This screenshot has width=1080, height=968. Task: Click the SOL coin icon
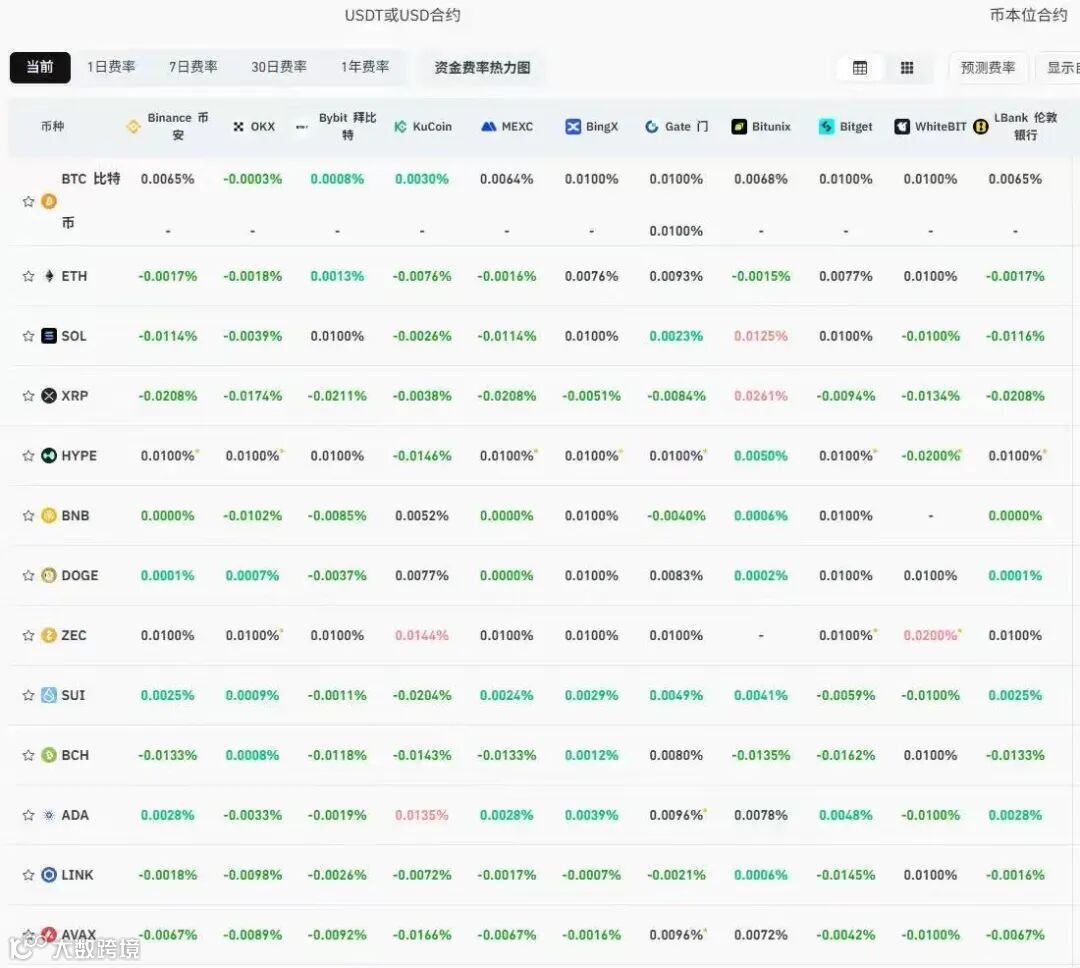pos(49,336)
